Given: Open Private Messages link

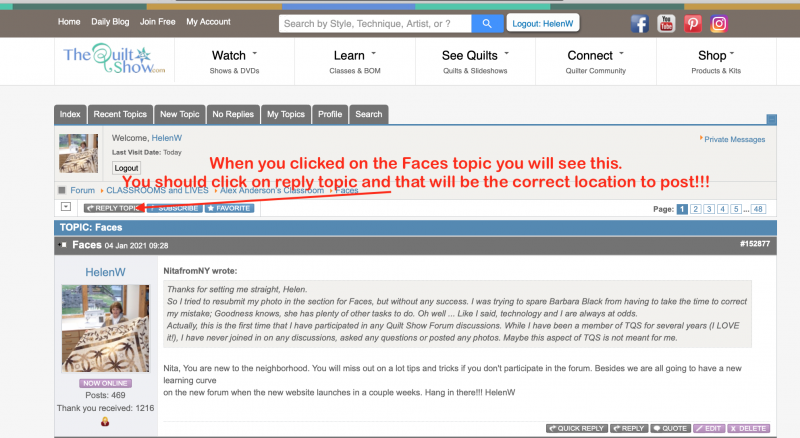Looking at the screenshot, I should (734, 140).
